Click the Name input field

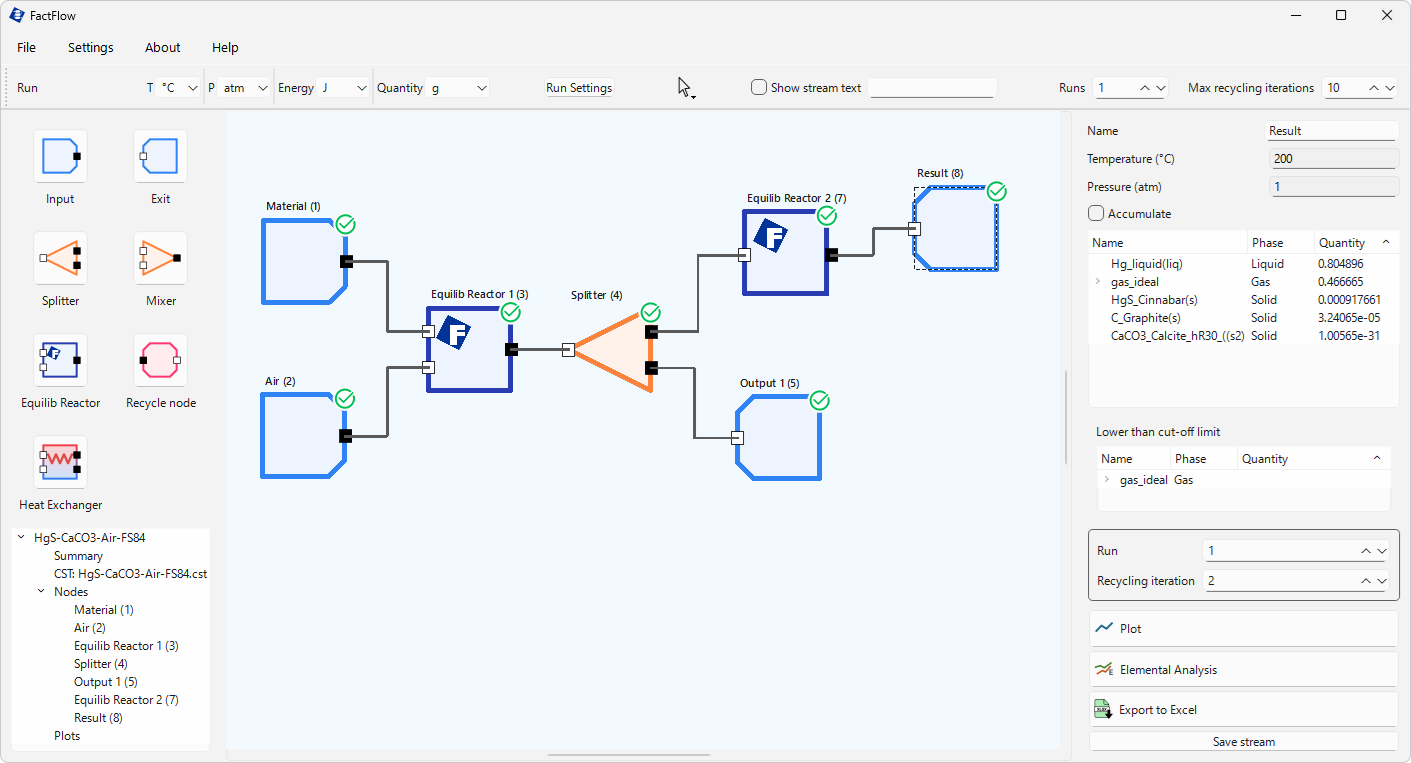coord(1331,131)
